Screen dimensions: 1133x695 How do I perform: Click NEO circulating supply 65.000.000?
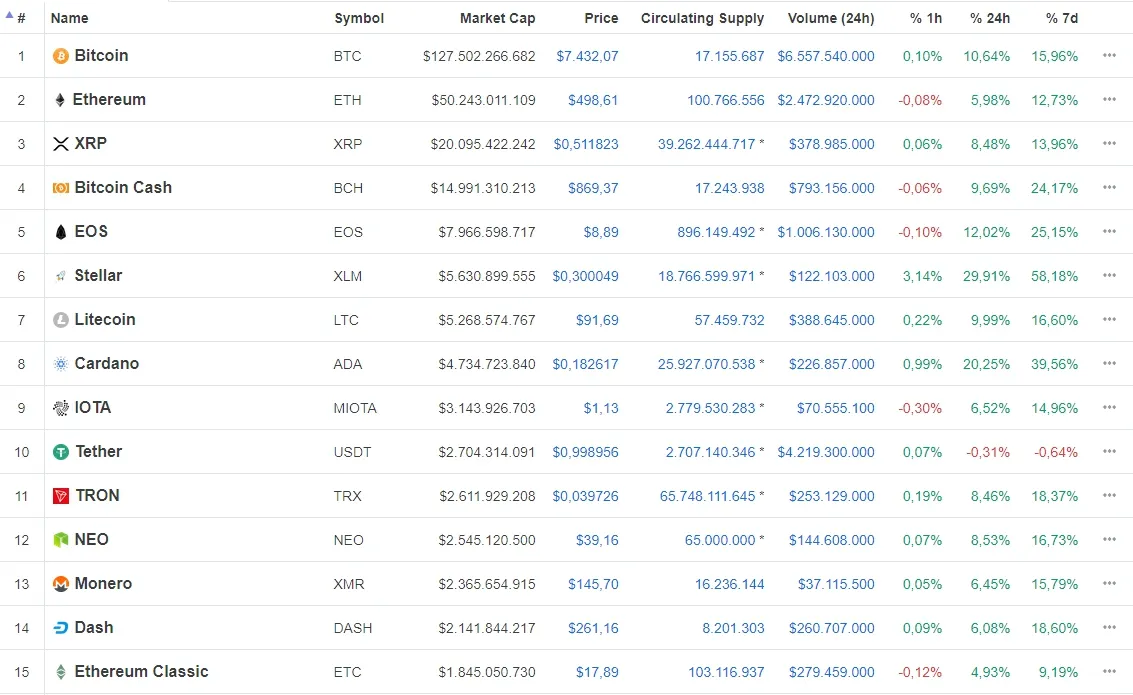click(720, 540)
